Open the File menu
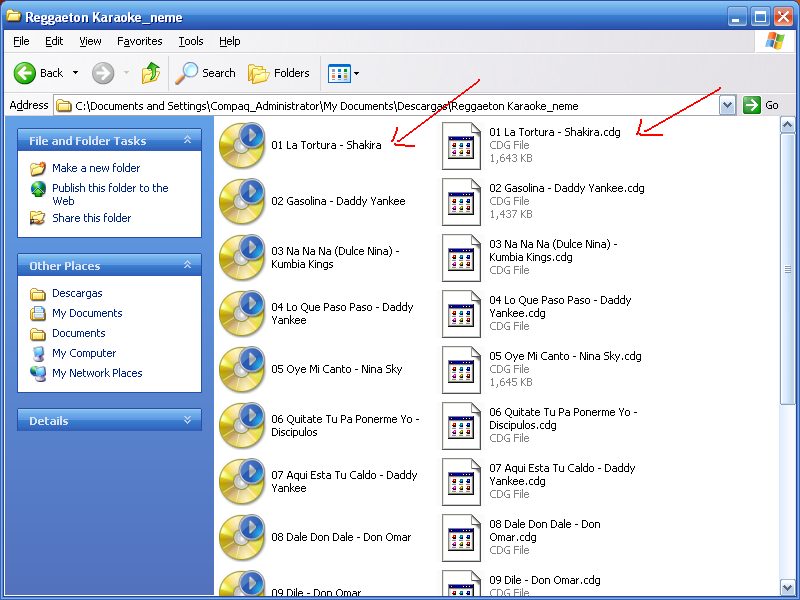The width and height of the screenshot is (800, 600). 21,41
